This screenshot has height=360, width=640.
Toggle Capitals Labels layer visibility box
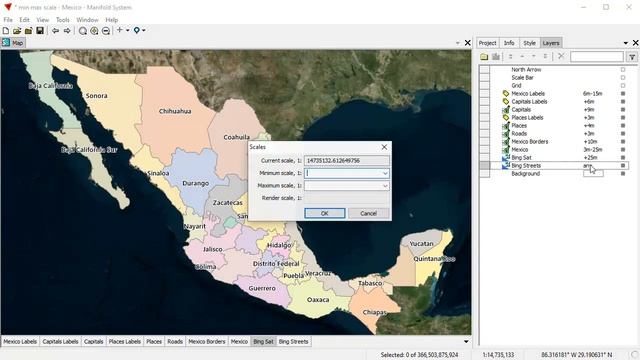[x=623, y=101]
